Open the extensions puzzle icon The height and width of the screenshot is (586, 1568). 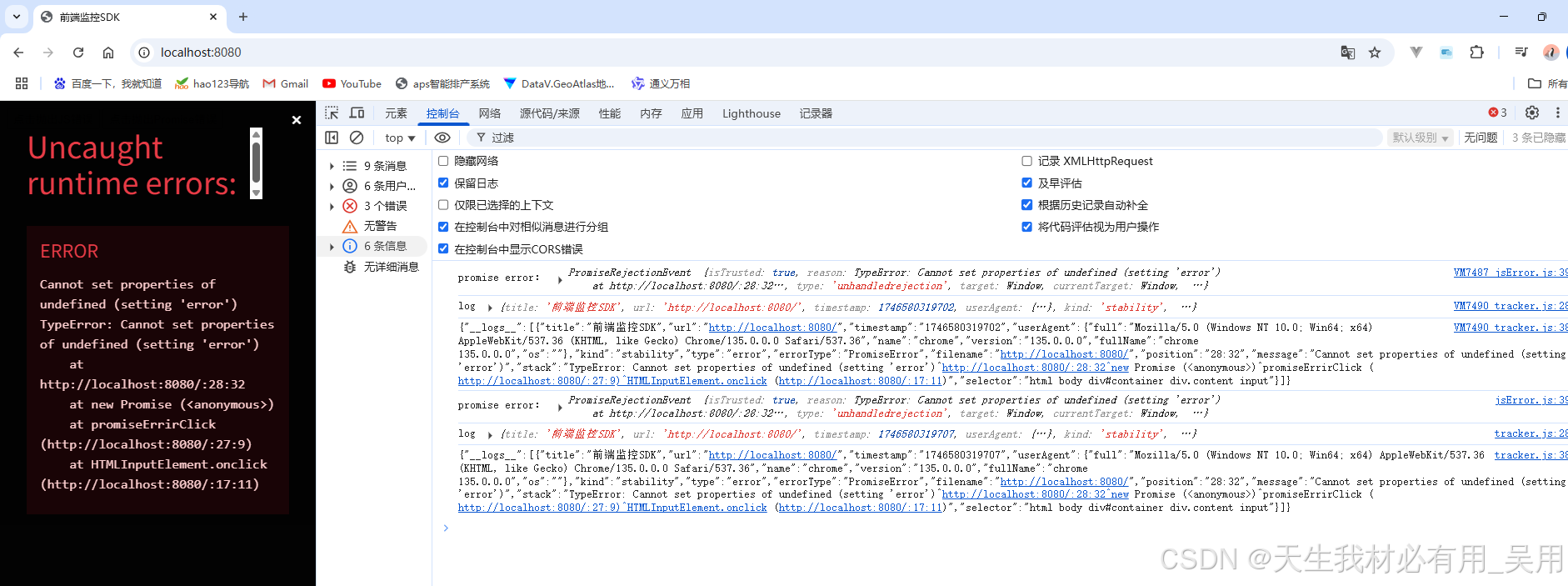[1476, 53]
